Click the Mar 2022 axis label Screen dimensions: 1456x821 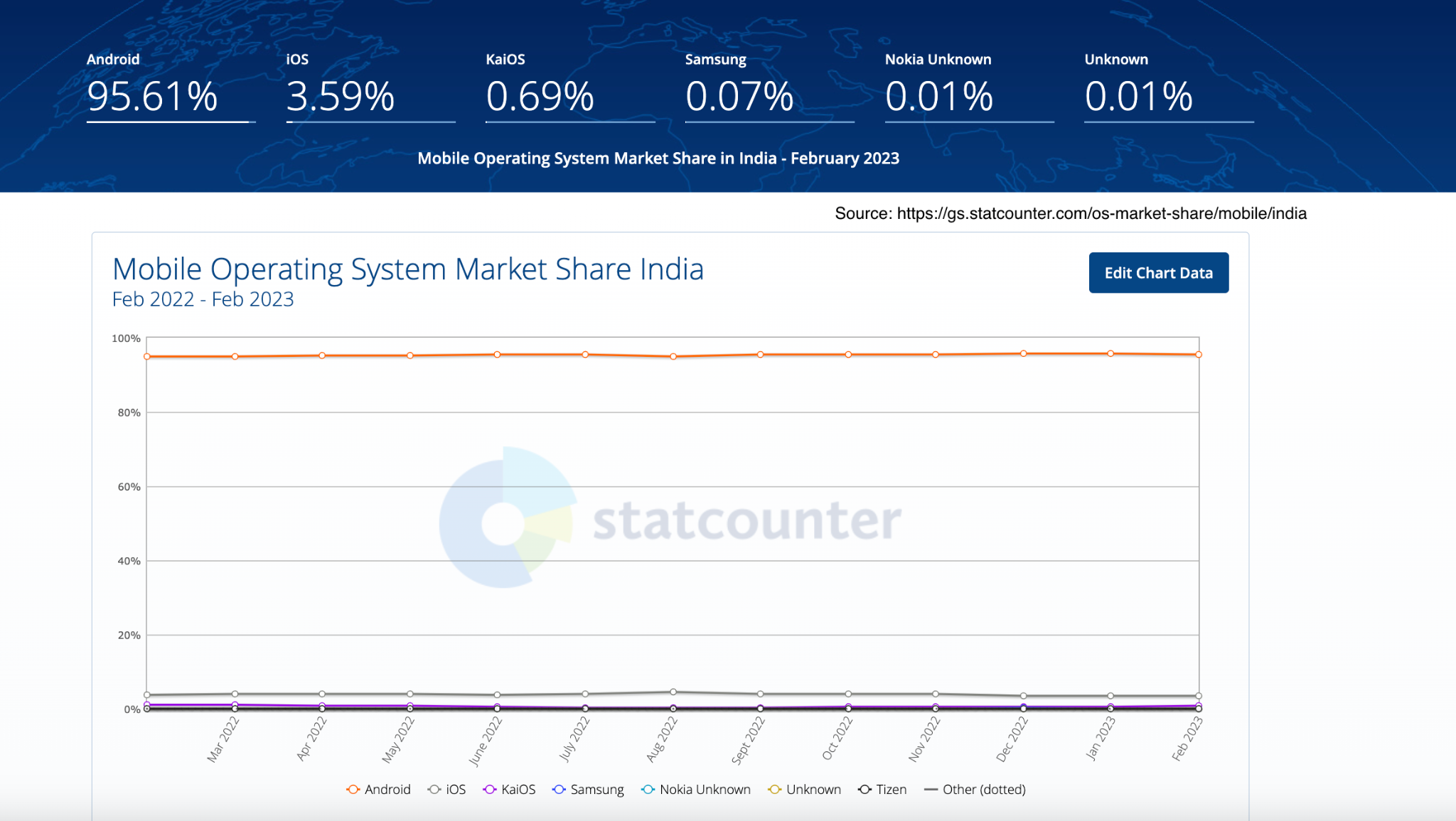pyautogui.click(x=223, y=740)
